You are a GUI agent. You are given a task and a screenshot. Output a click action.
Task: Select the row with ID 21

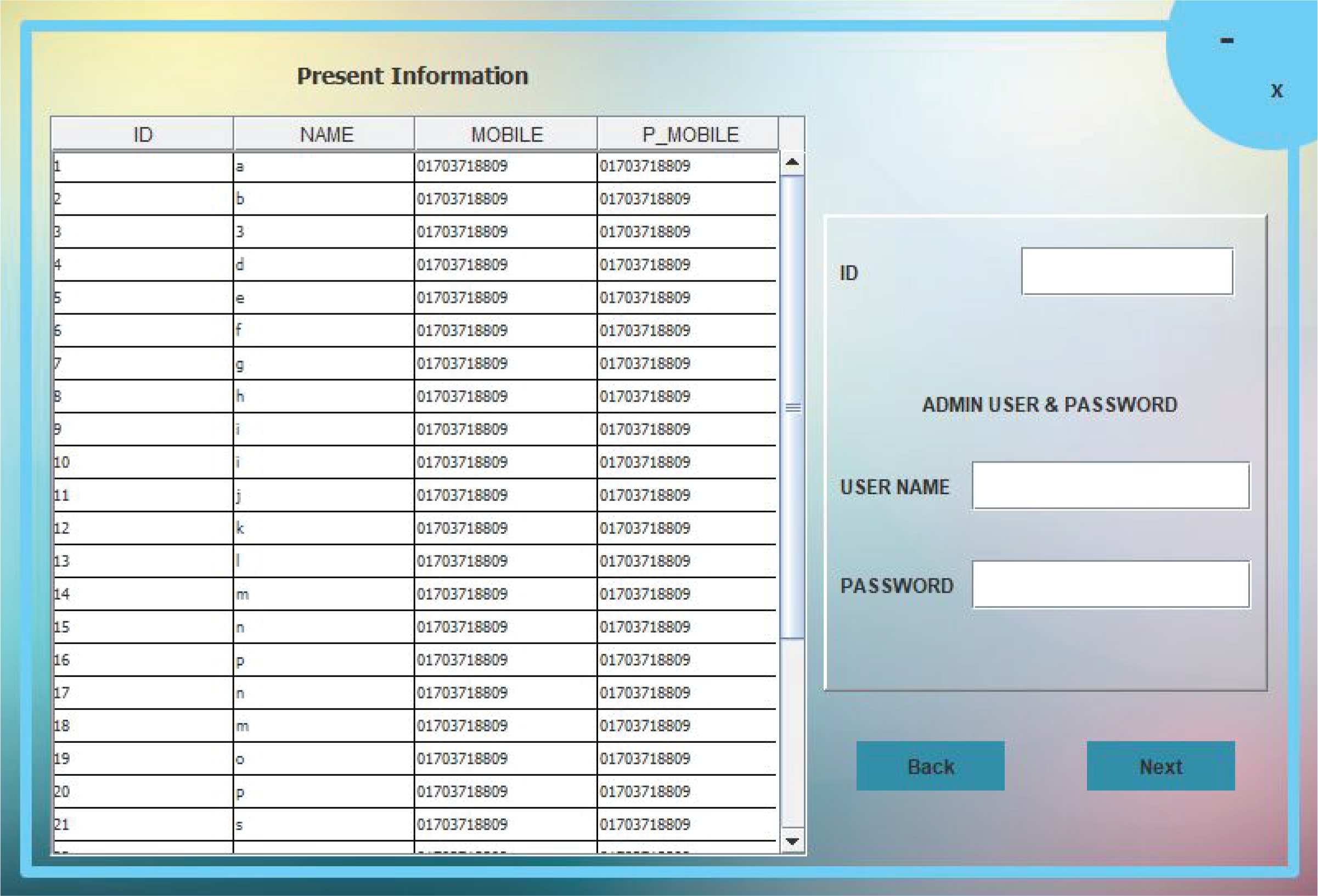(x=142, y=825)
